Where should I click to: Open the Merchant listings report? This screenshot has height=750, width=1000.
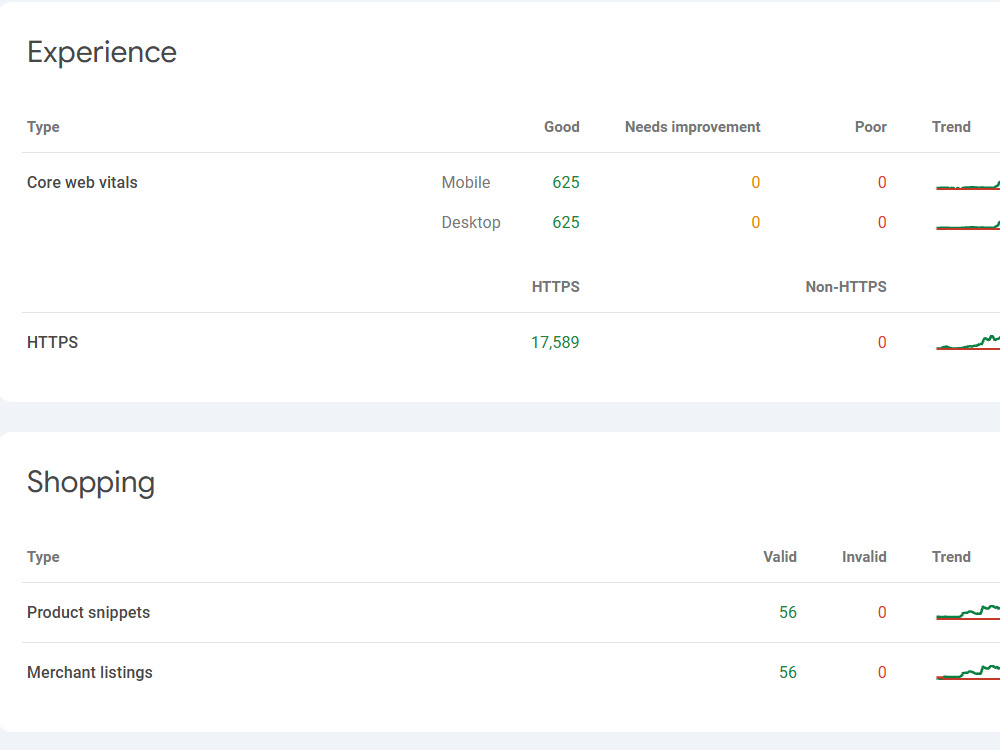(x=511, y=672)
